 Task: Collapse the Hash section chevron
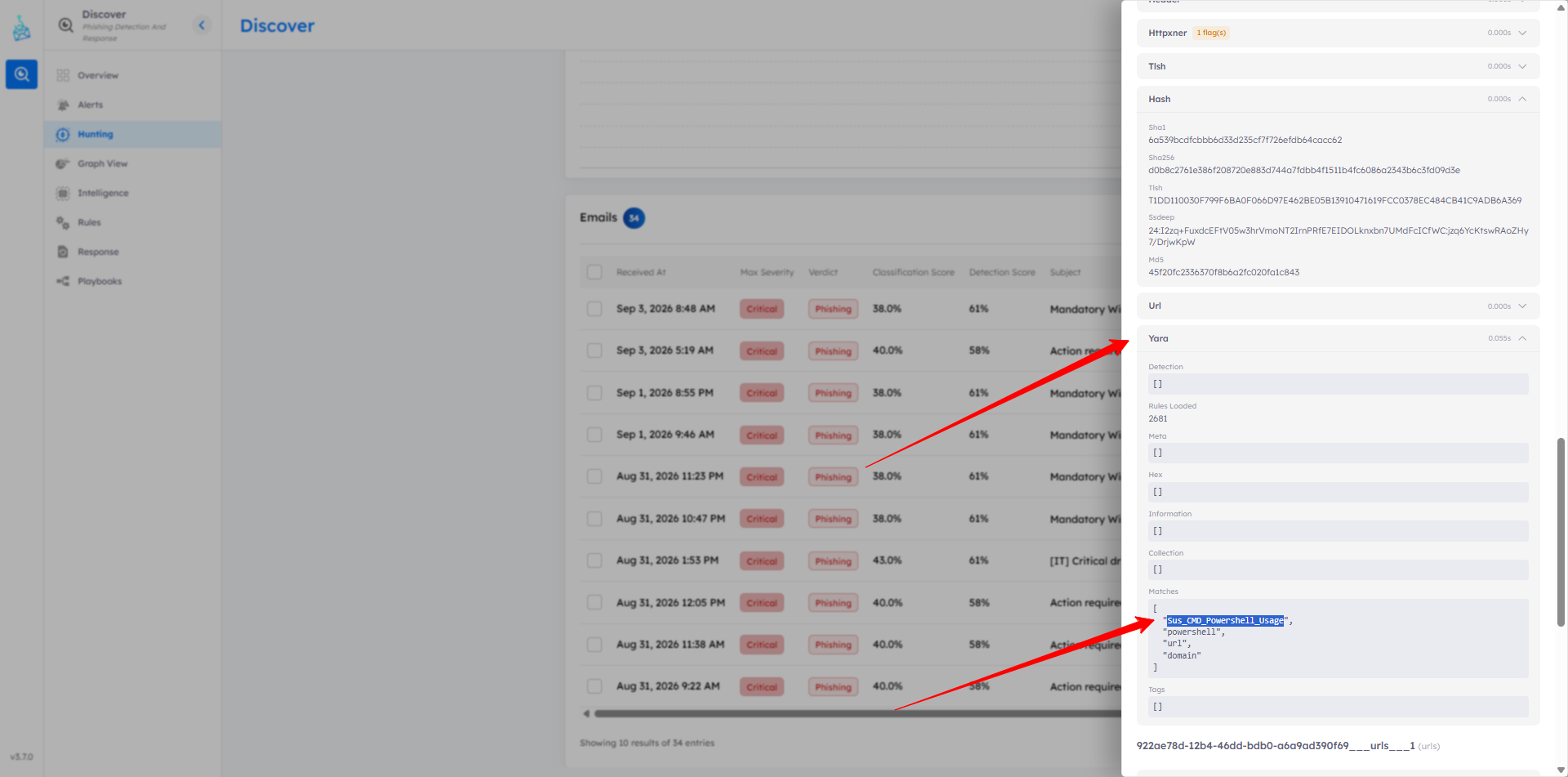point(1522,99)
